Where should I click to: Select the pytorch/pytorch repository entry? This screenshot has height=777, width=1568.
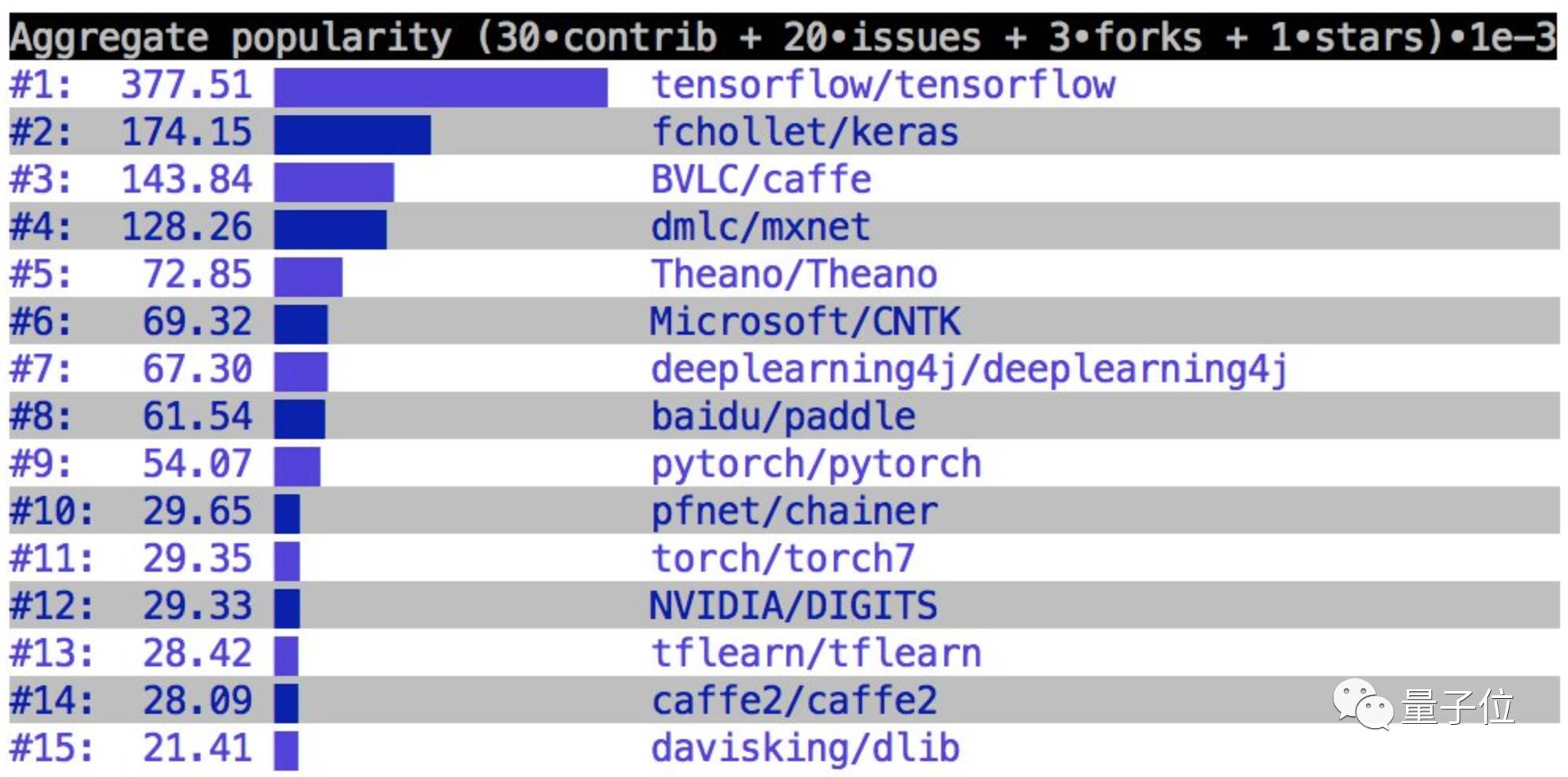pyautogui.click(x=816, y=465)
